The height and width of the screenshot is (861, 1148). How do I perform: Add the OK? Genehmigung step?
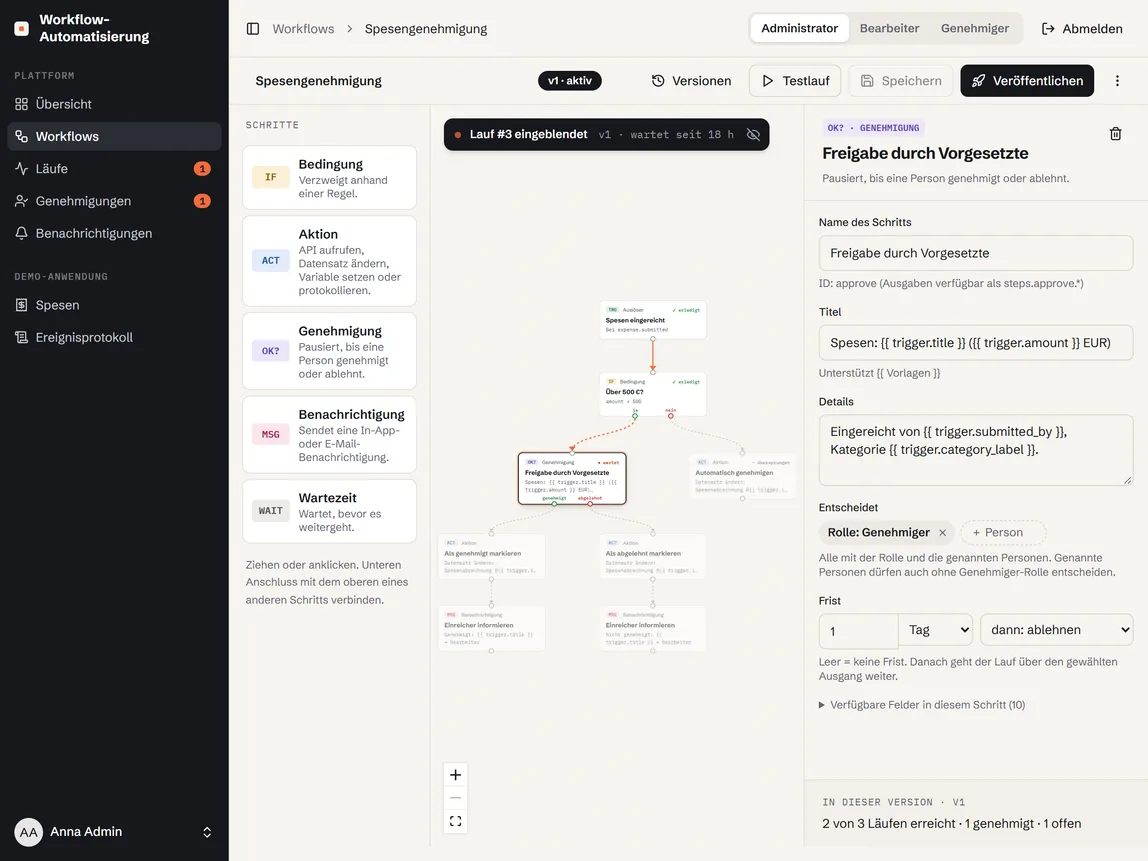(x=329, y=351)
